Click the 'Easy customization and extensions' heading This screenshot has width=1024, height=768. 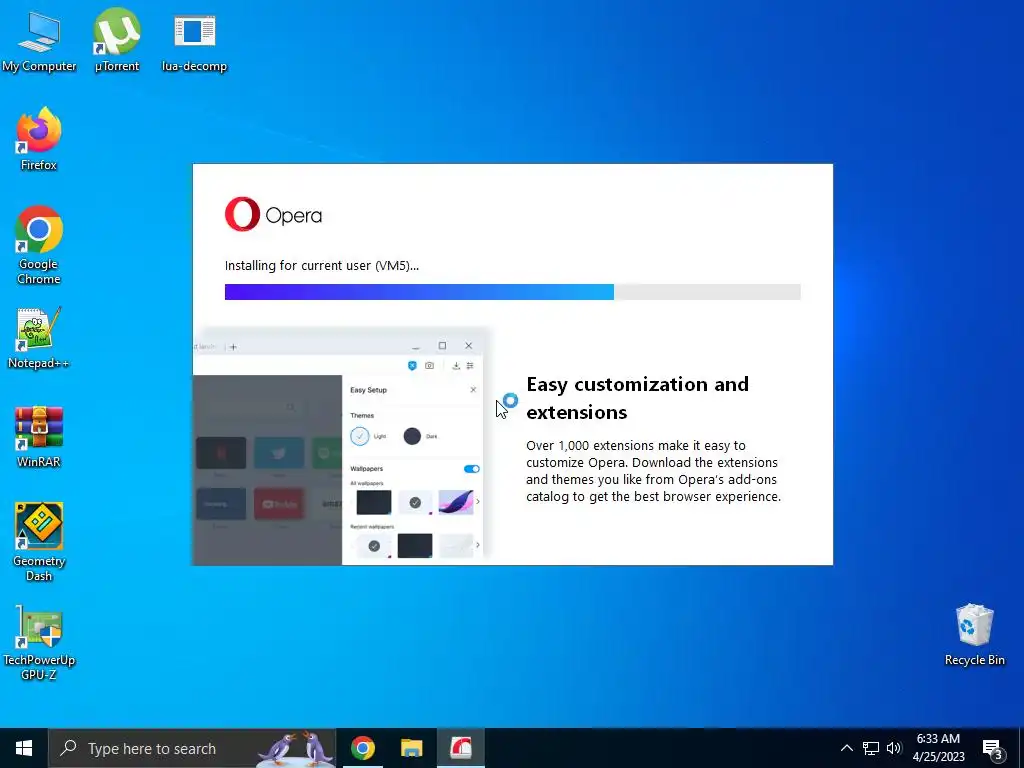pos(637,398)
